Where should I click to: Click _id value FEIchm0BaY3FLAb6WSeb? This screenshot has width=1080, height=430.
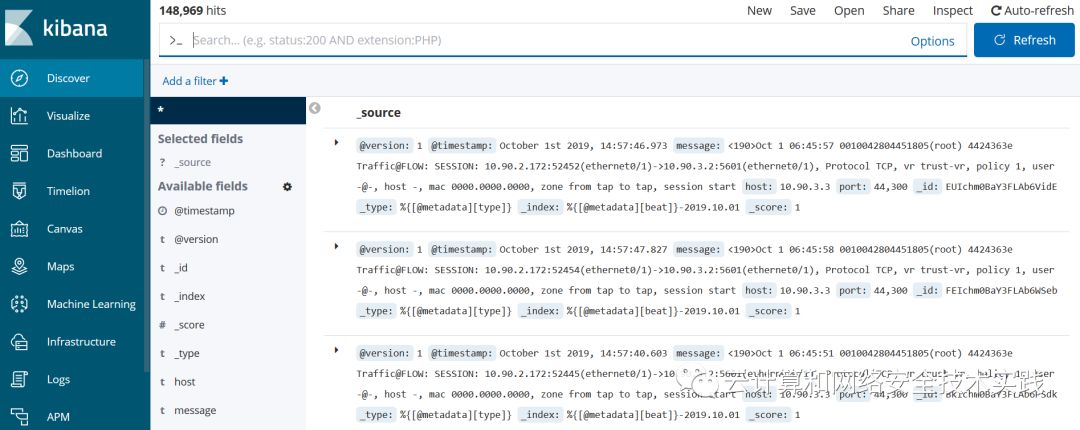(1001, 291)
